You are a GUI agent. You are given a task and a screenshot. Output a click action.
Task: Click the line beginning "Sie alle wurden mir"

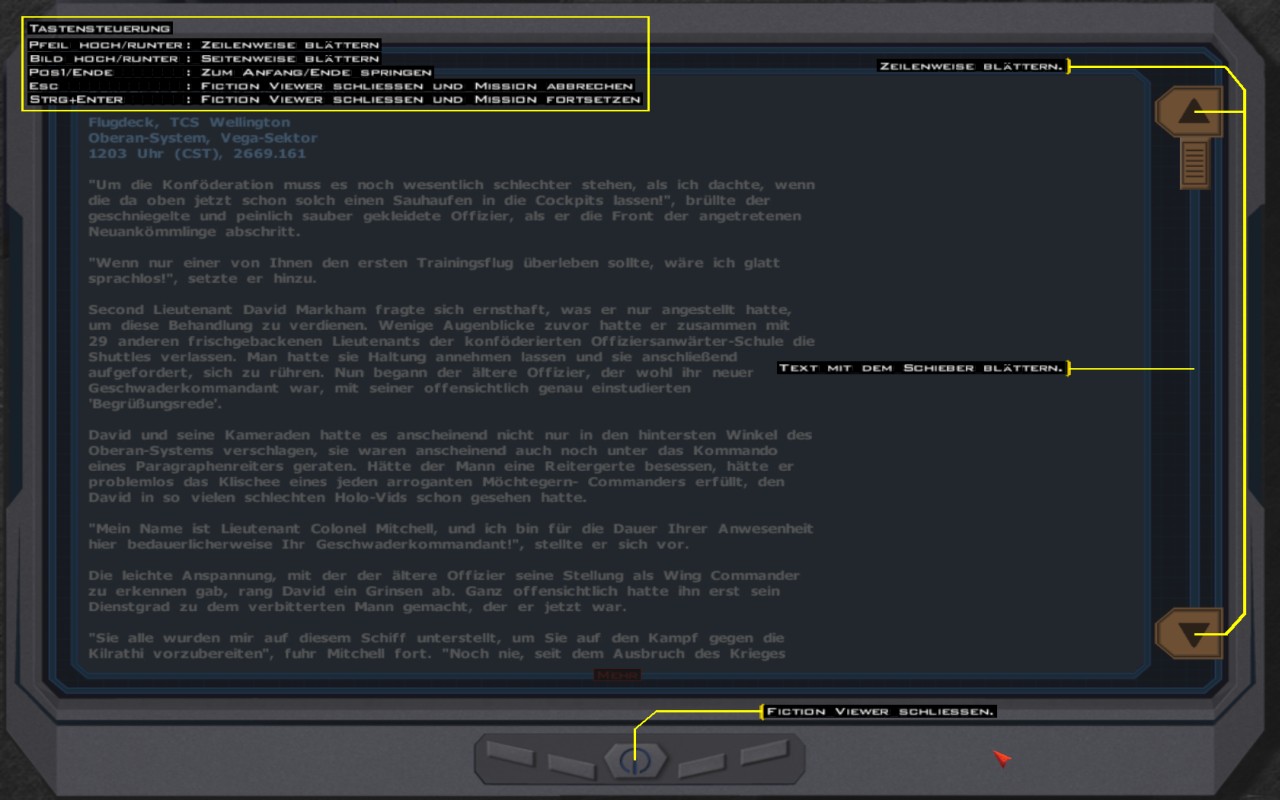click(436, 638)
